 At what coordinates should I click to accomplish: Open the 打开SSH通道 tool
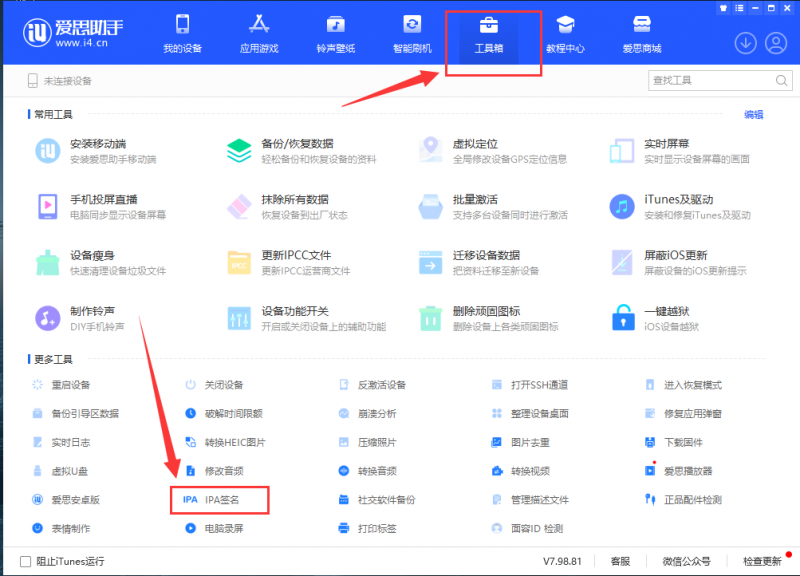coord(530,385)
